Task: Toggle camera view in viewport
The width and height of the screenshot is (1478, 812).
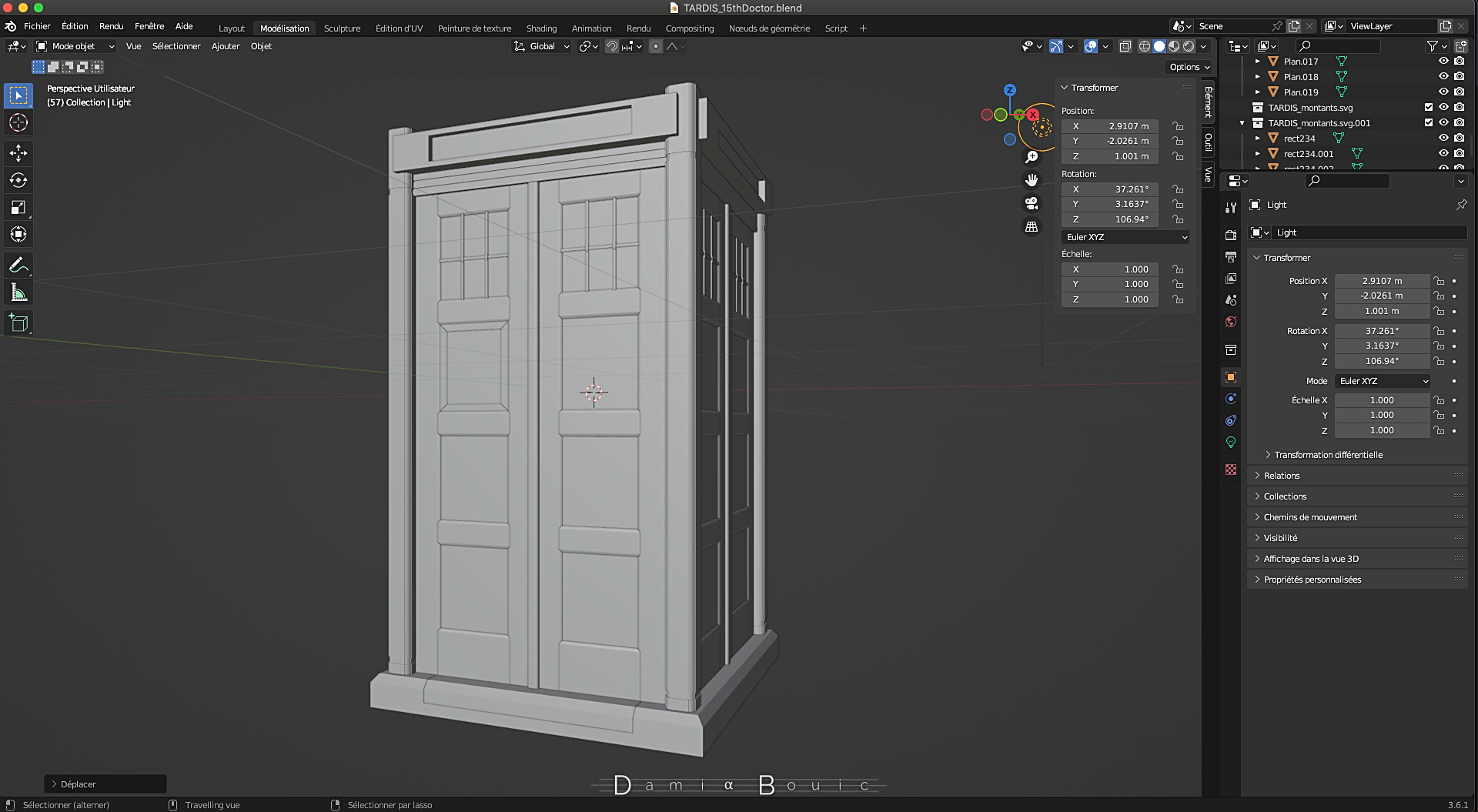Action: [x=1032, y=203]
